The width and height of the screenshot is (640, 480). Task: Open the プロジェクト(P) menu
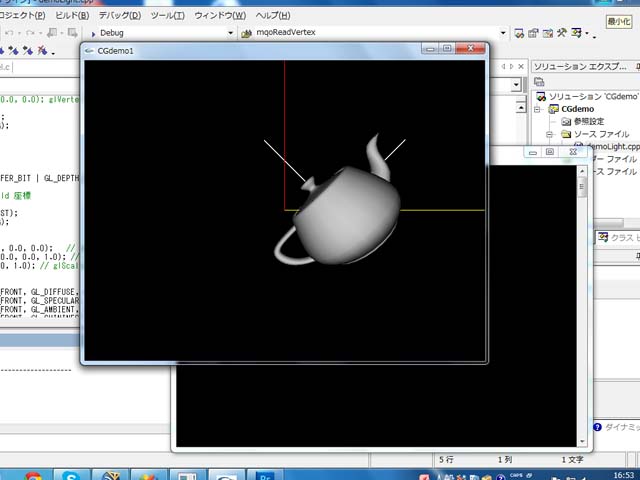(22, 16)
